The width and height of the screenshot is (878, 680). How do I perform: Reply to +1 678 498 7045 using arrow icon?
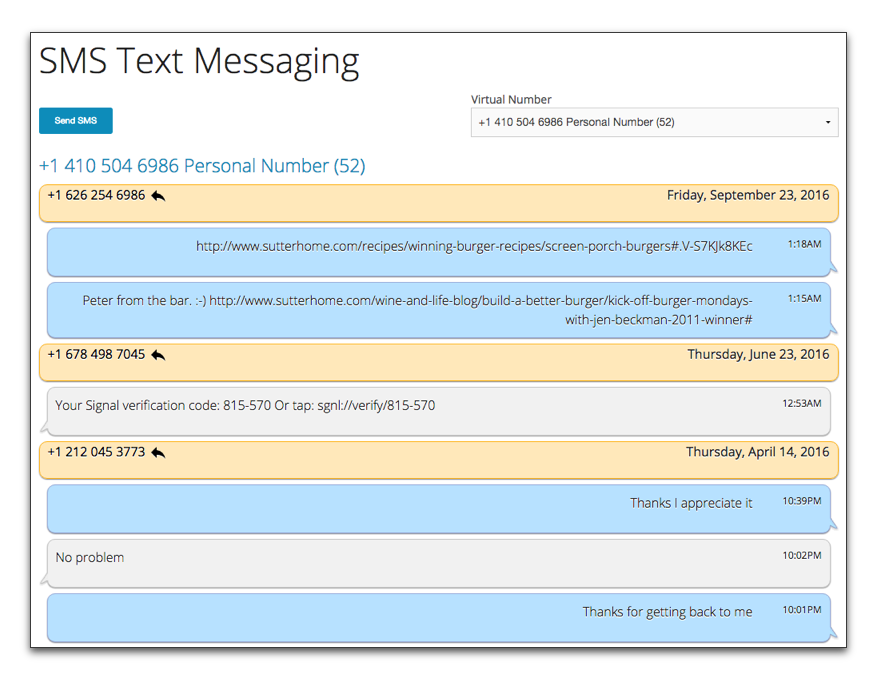click(158, 355)
